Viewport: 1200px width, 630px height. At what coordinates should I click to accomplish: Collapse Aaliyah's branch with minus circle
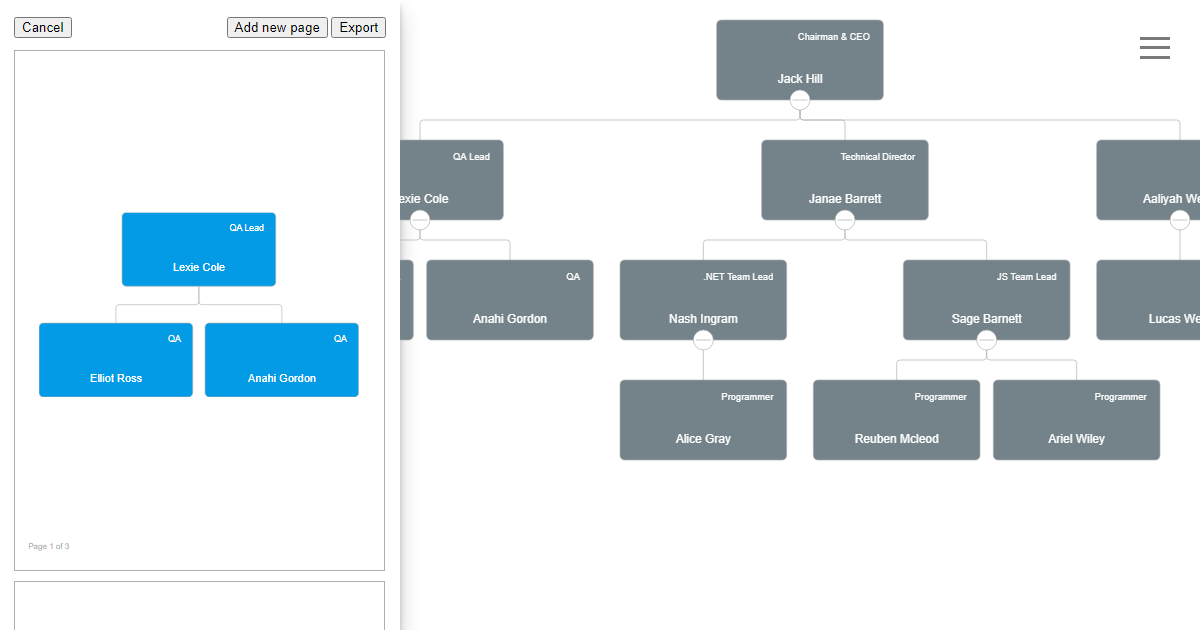point(1180,220)
